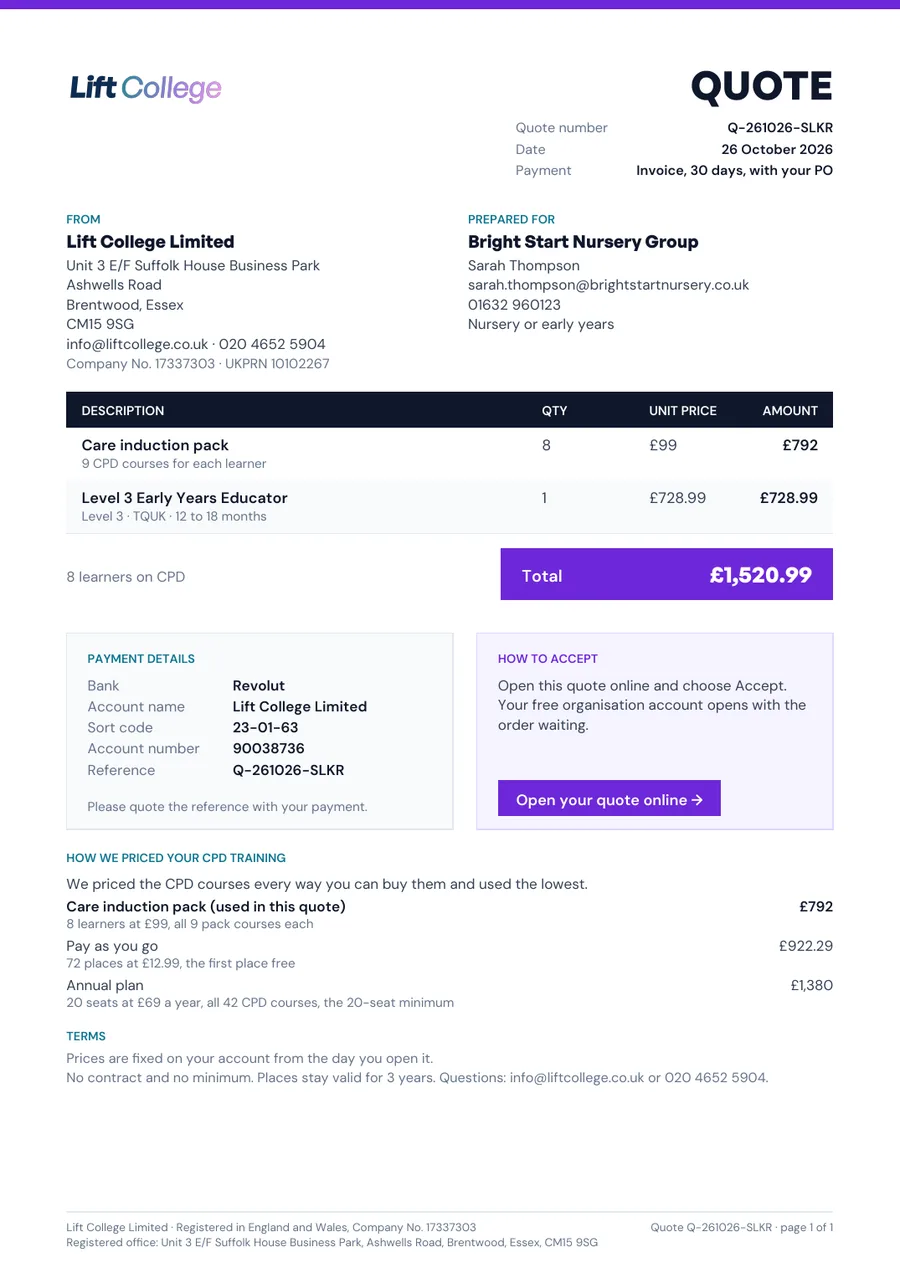Click the DESCRIPTION column header
The image size is (900, 1273).
pos(123,411)
